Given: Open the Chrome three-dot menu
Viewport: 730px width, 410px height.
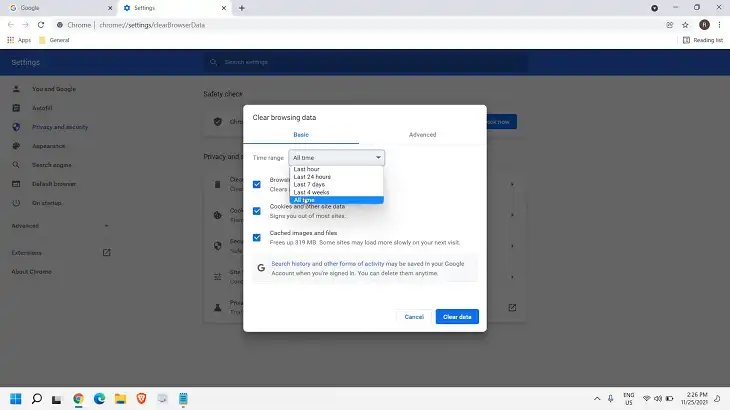Looking at the screenshot, I should point(719,25).
